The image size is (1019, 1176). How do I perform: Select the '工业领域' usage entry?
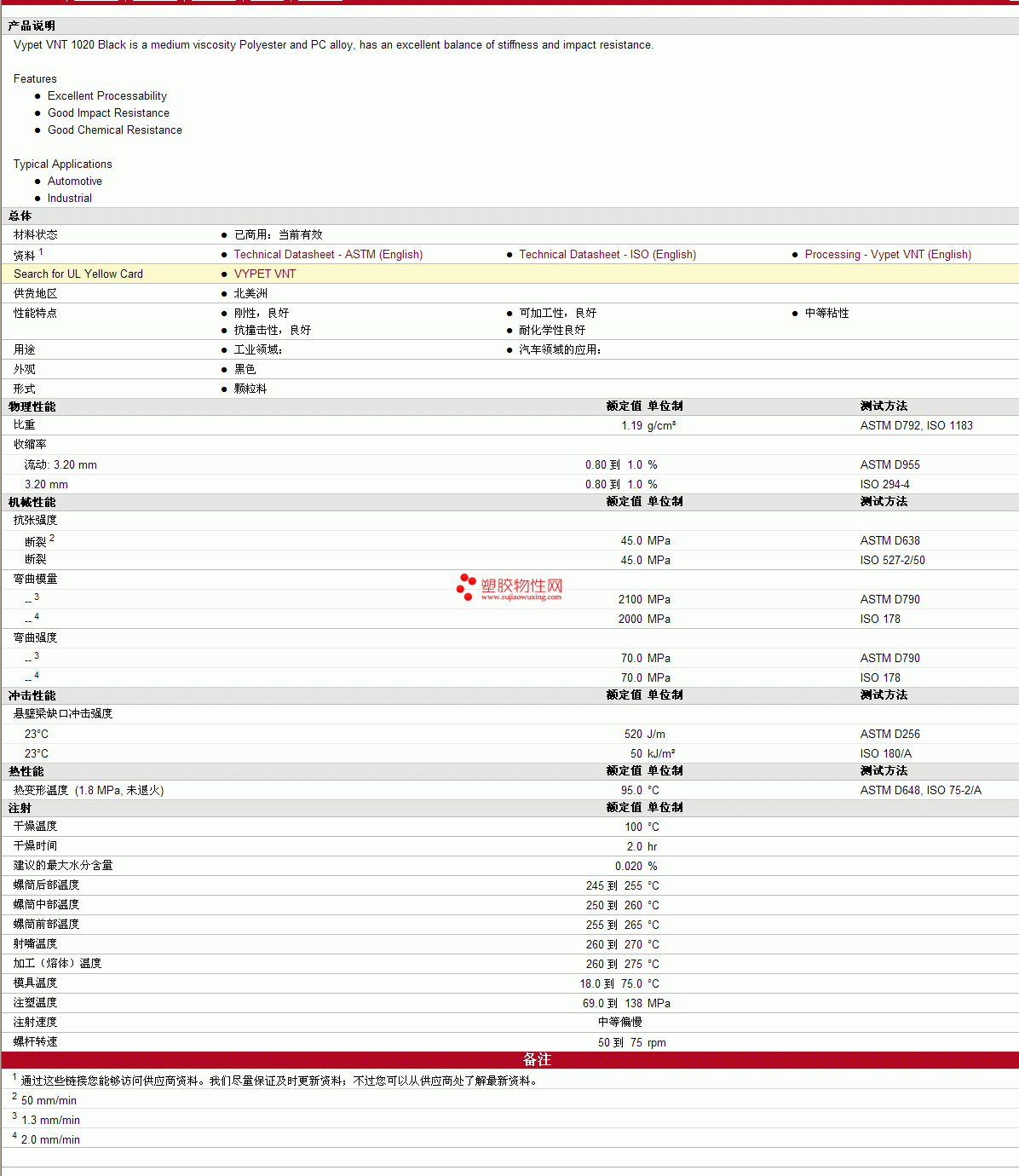pyautogui.click(x=258, y=349)
